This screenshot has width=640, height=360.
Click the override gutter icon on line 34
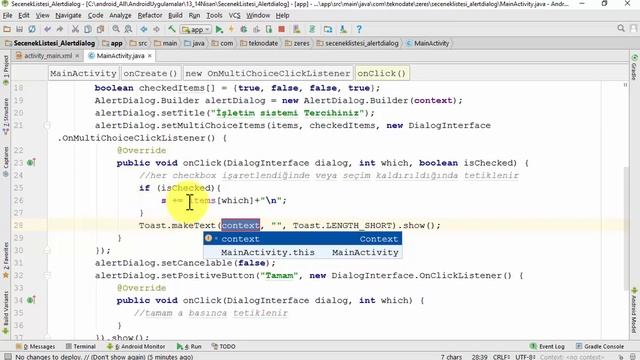point(31,300)
